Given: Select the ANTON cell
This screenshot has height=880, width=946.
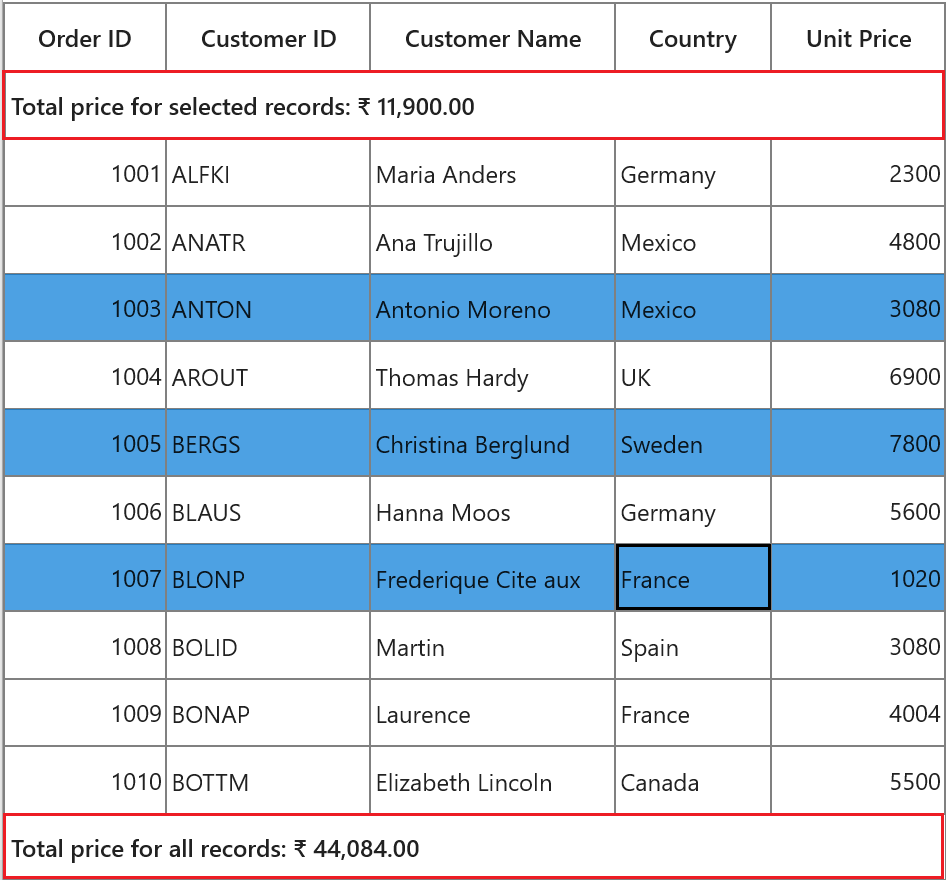Looking at the screenshot, I should tap(268, 308).
